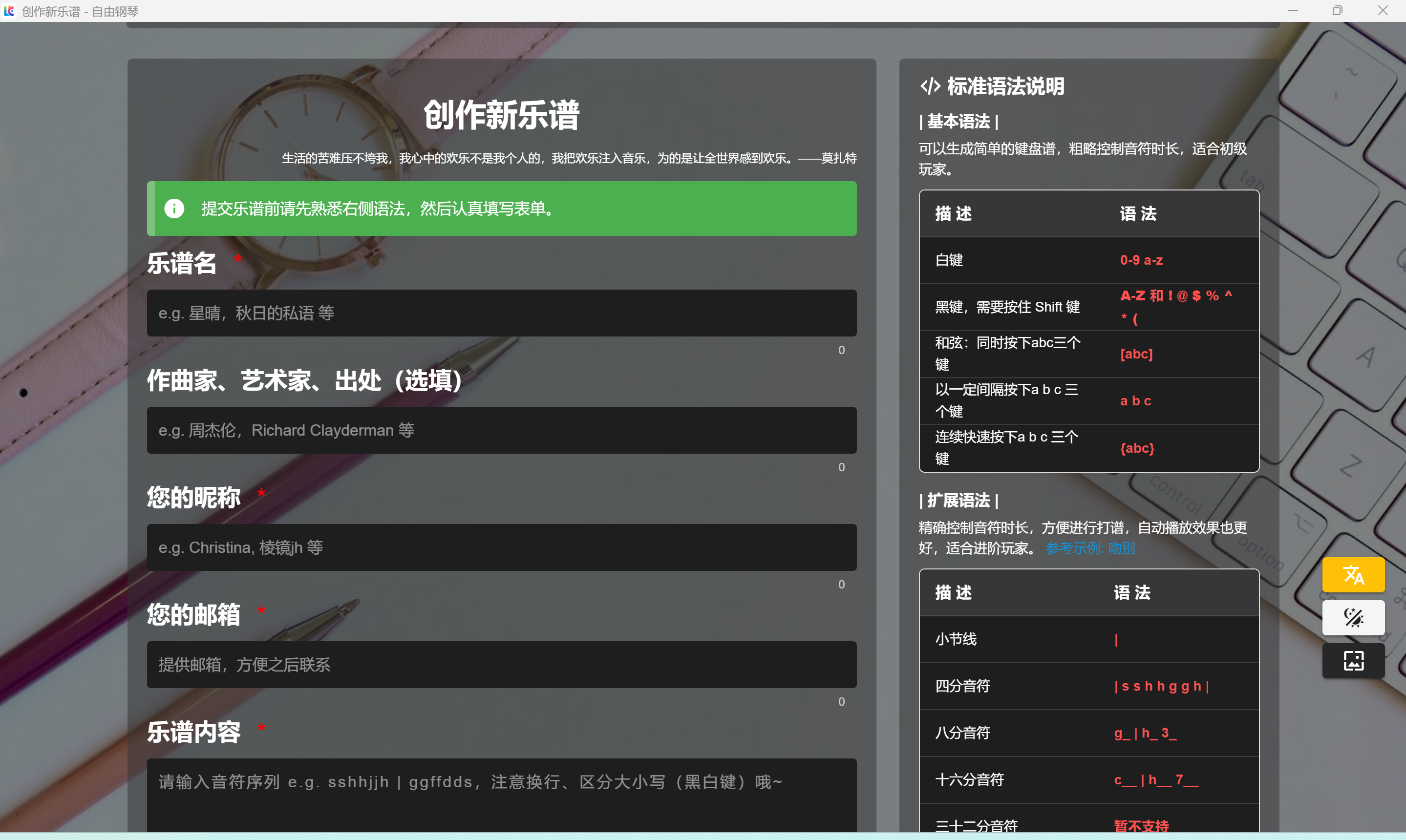Focus the 作曲家、艺术家、出处 input field

[x=501, y=430]
